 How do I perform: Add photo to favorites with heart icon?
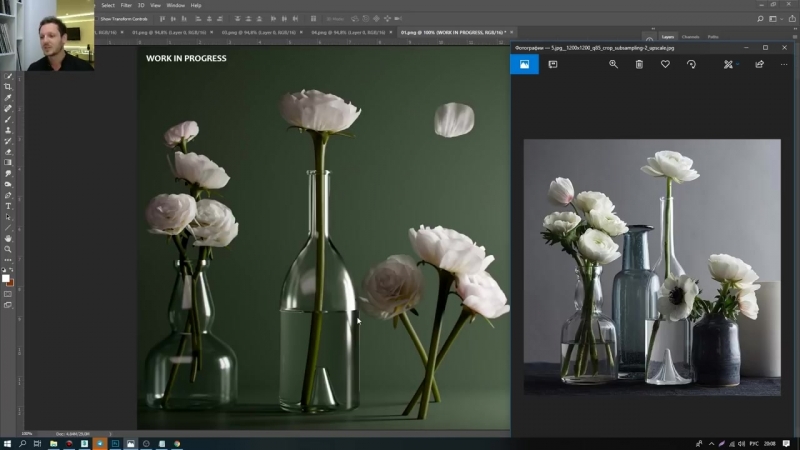[665, 64]
